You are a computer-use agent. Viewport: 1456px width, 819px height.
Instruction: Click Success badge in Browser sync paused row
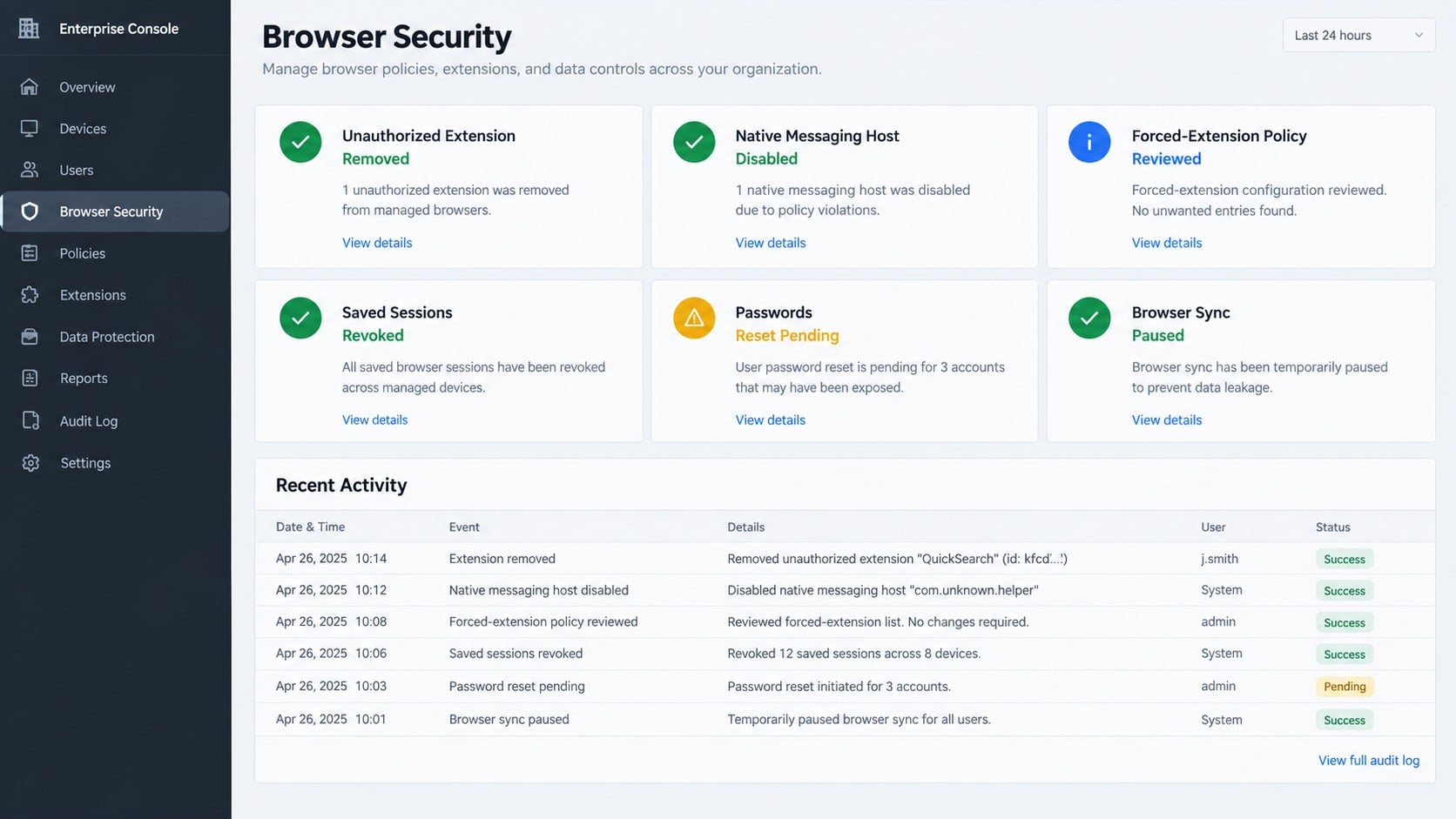point(1345,720)
